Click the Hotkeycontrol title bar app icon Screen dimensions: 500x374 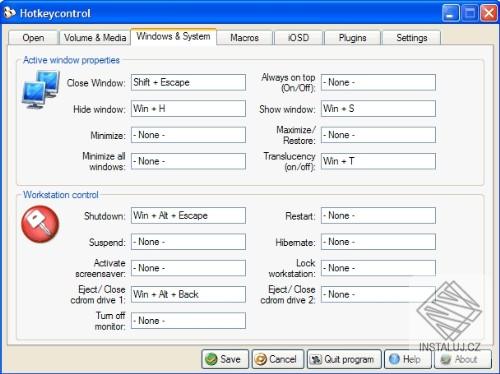9,13
